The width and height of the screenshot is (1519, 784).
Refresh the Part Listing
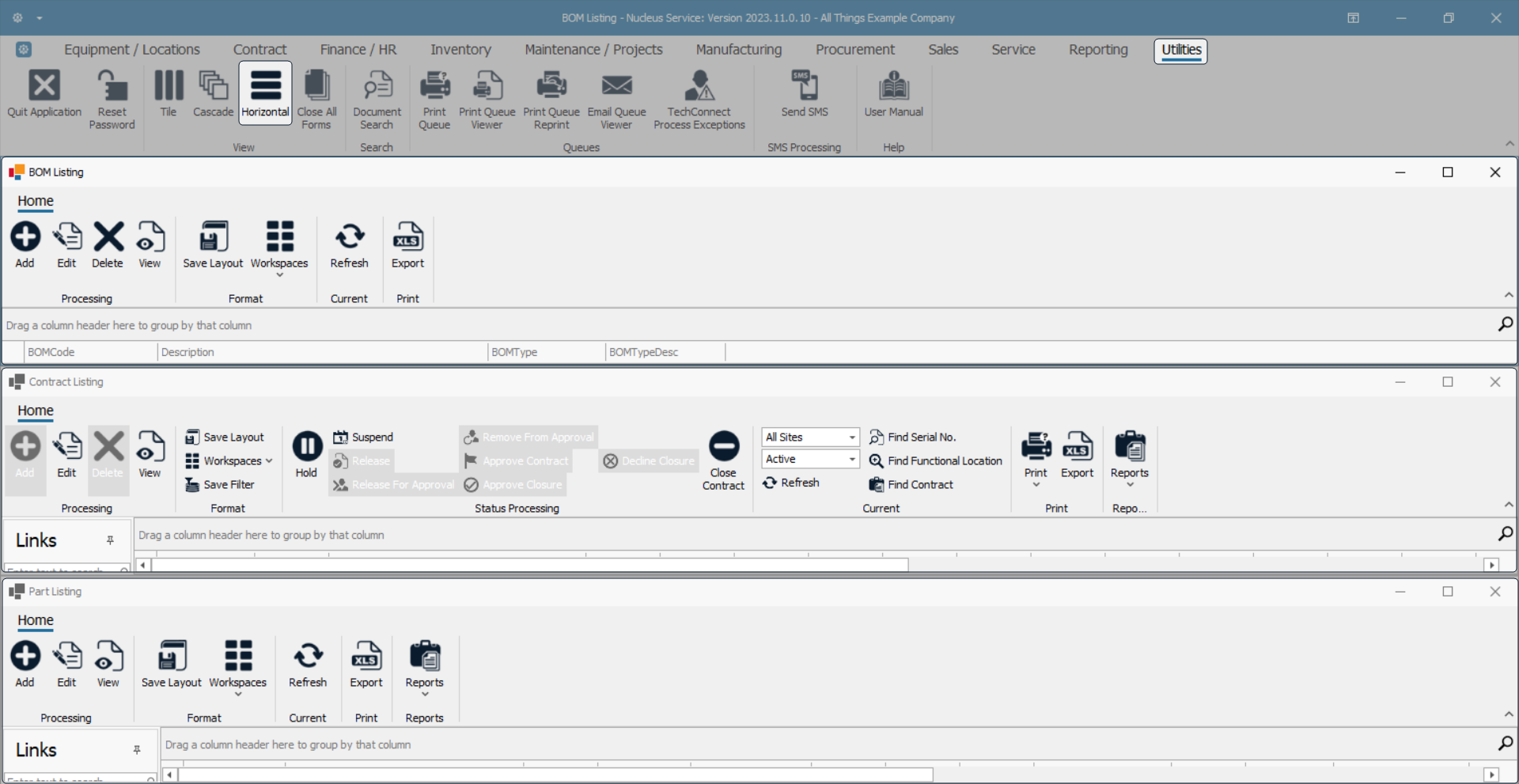point(308,665)
